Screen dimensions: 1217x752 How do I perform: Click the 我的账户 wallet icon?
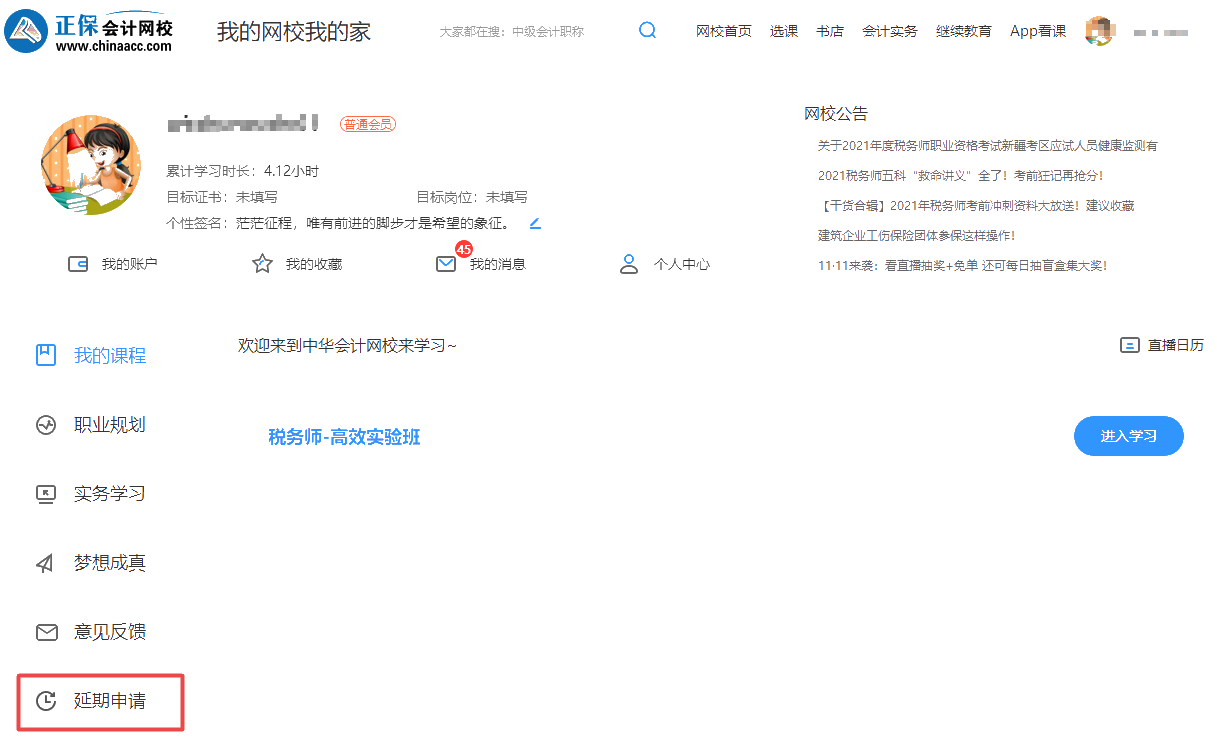(77, 264)
